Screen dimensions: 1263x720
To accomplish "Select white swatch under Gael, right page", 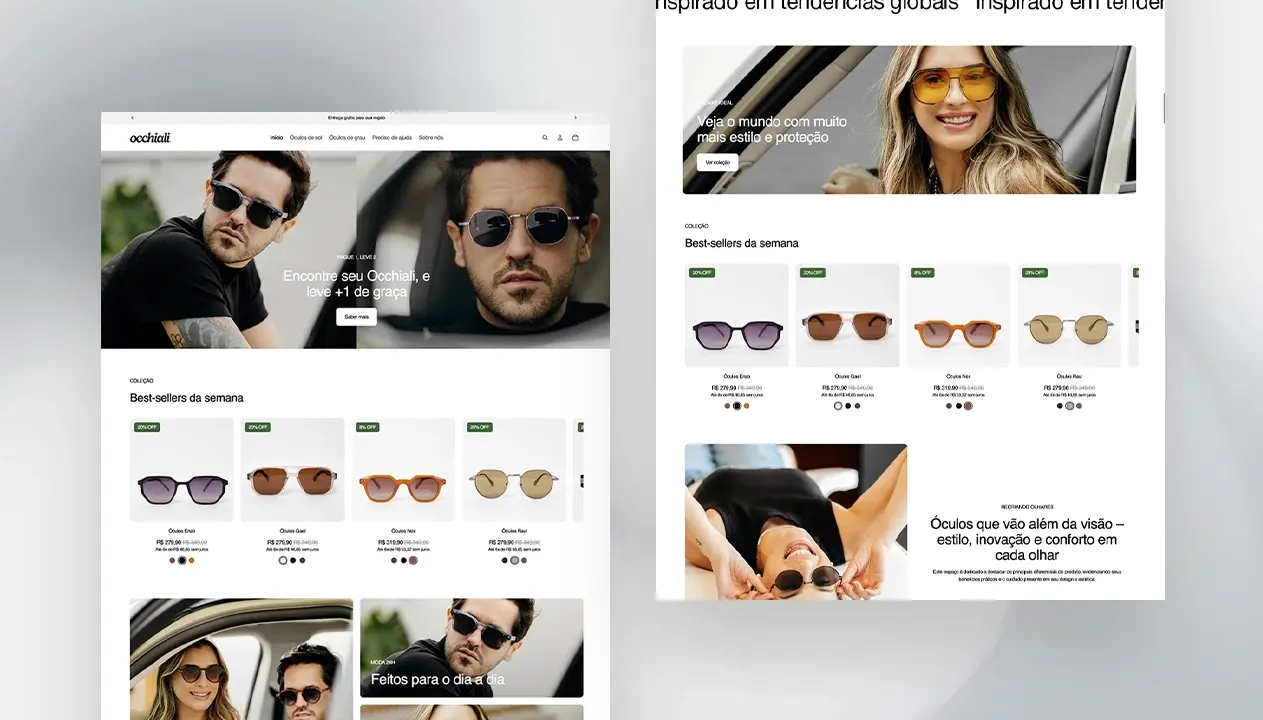I will (838, 406).
